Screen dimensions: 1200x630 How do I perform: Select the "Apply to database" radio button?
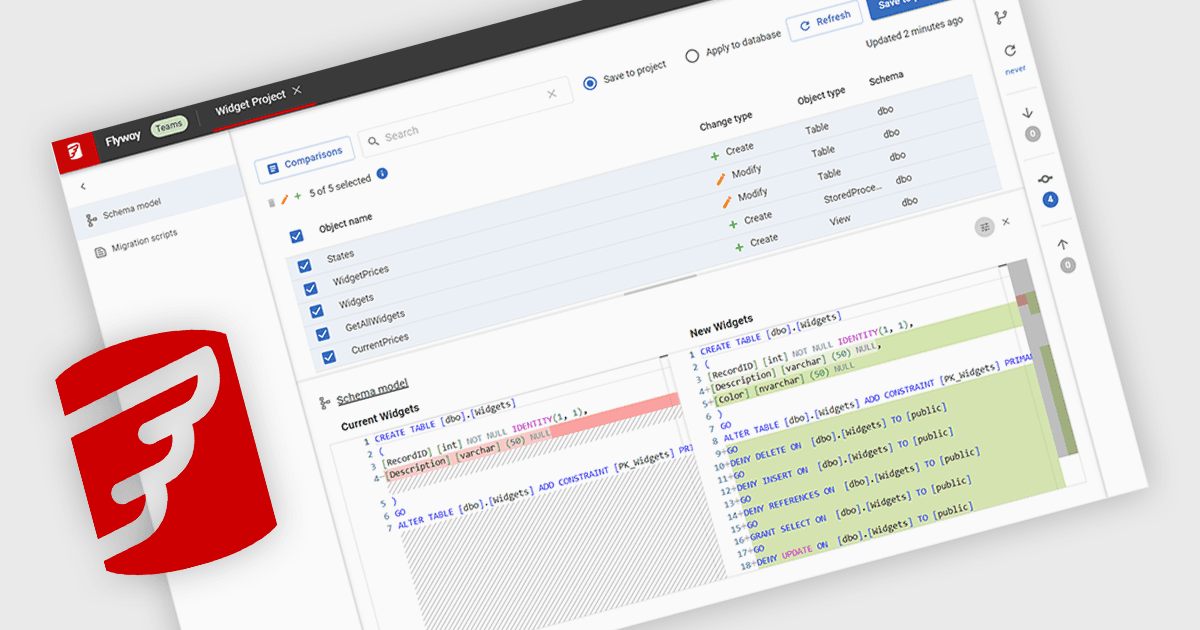point(692,56)
